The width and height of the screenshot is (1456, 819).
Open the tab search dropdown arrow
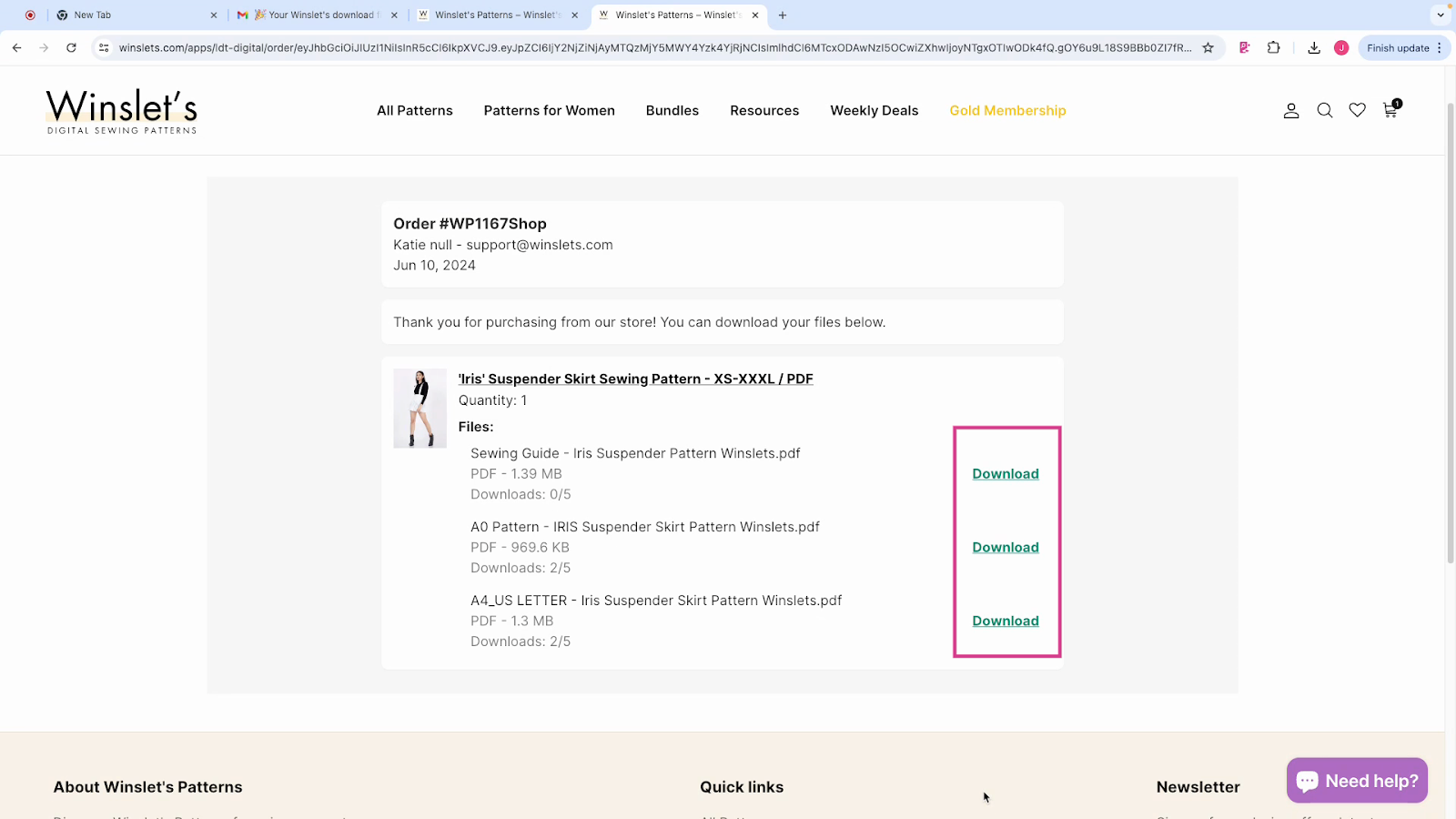coord(1441,15)
